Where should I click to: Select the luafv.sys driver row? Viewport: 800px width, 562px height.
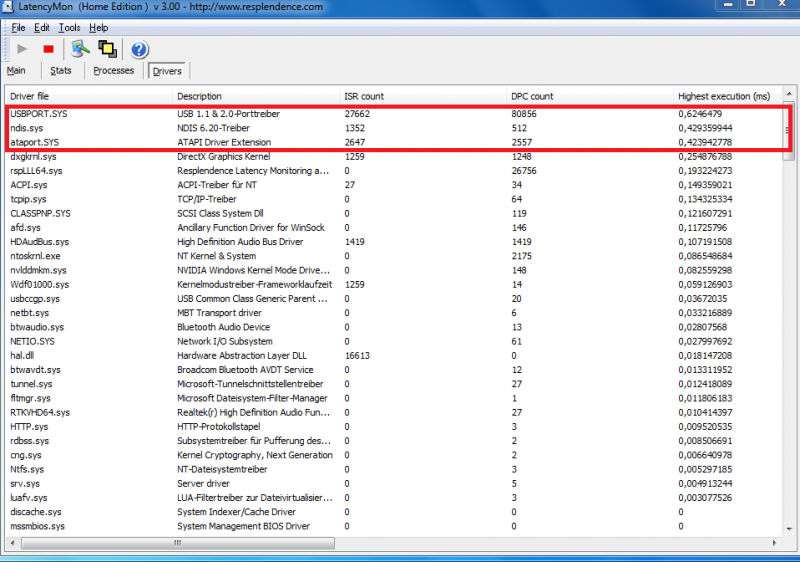coord(393,498)
